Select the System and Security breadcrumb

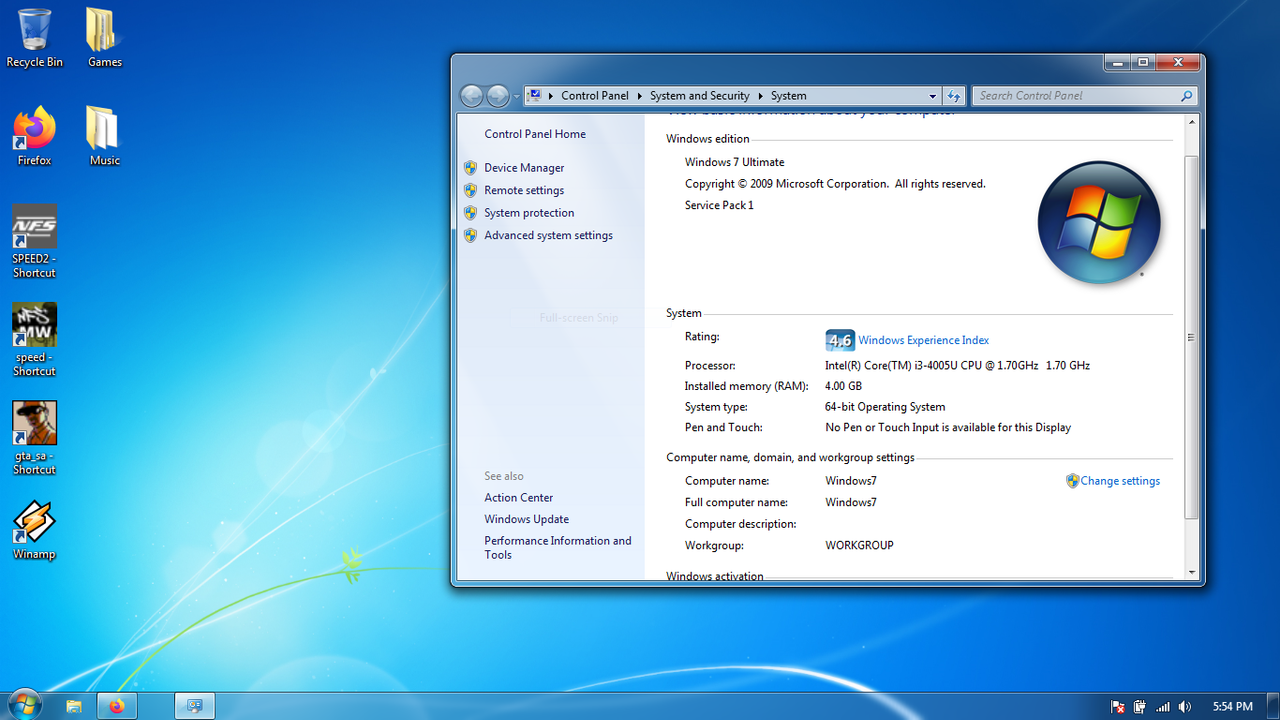point(699,96)
